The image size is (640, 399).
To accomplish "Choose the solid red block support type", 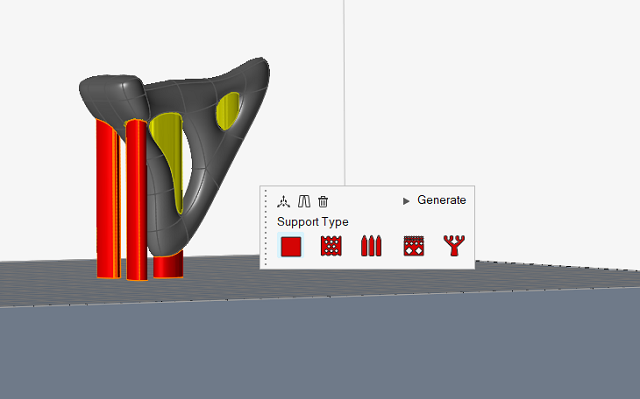I will pyautogui.click(x=291, y=246).
